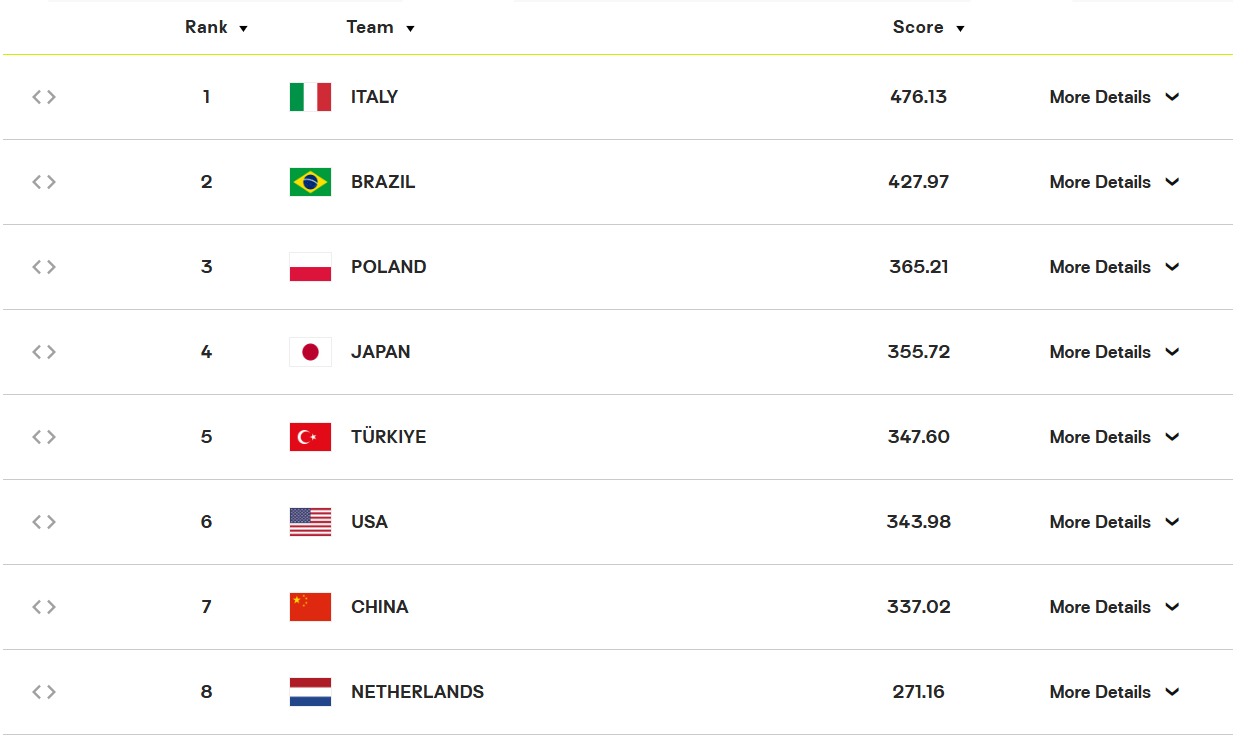This screenshot has height=735, width=1233.
Task: Sort the table by Score column
Action: click(x=928, y=28)
